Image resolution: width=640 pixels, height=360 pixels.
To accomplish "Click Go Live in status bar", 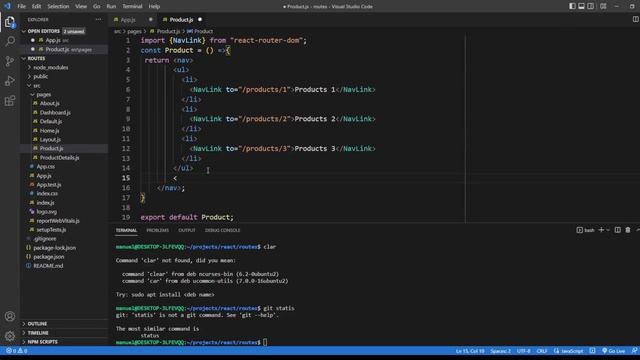I will point(613,351).
